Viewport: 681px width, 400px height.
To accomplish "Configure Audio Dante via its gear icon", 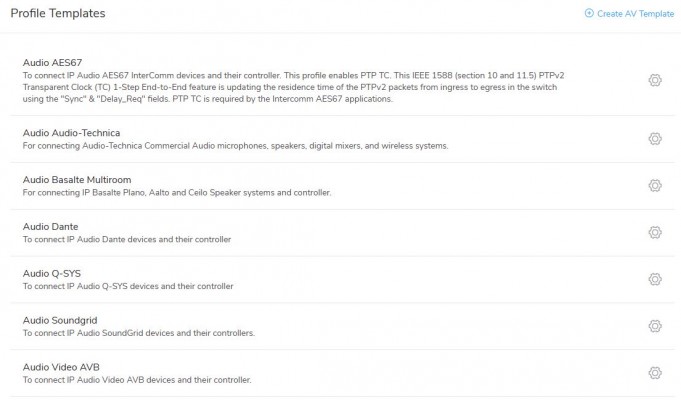I will [655, 233].
